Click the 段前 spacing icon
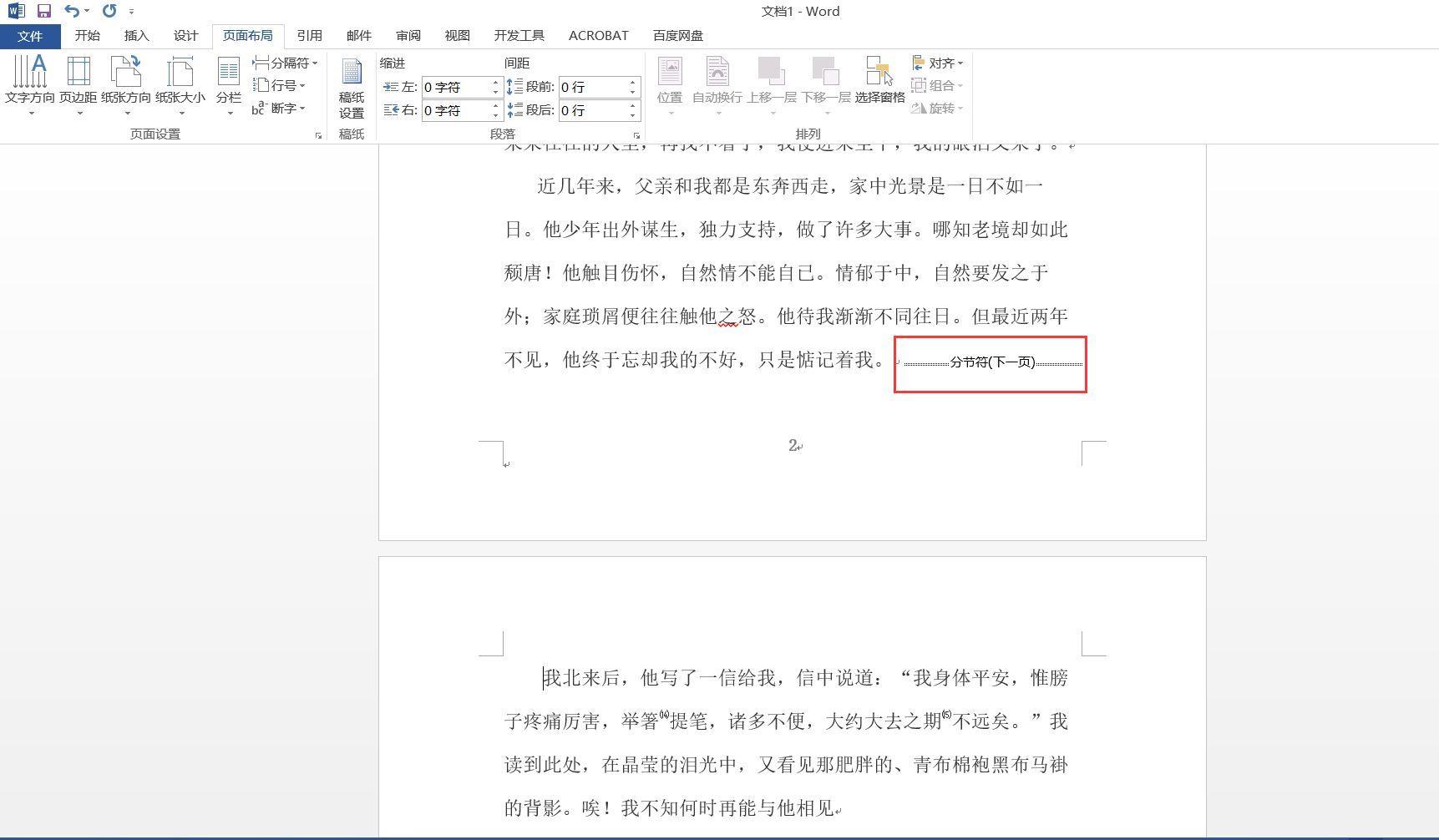This screenshot has height=840, width=1439. coord(515,87)
